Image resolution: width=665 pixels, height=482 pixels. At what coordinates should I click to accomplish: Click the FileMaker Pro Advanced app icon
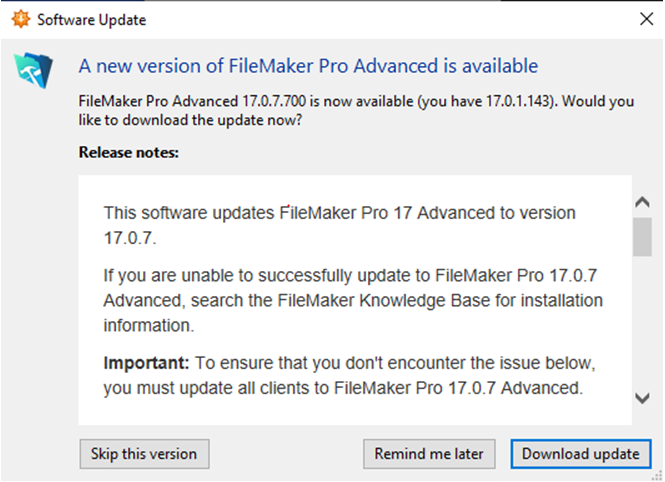(x=33, y=70)
